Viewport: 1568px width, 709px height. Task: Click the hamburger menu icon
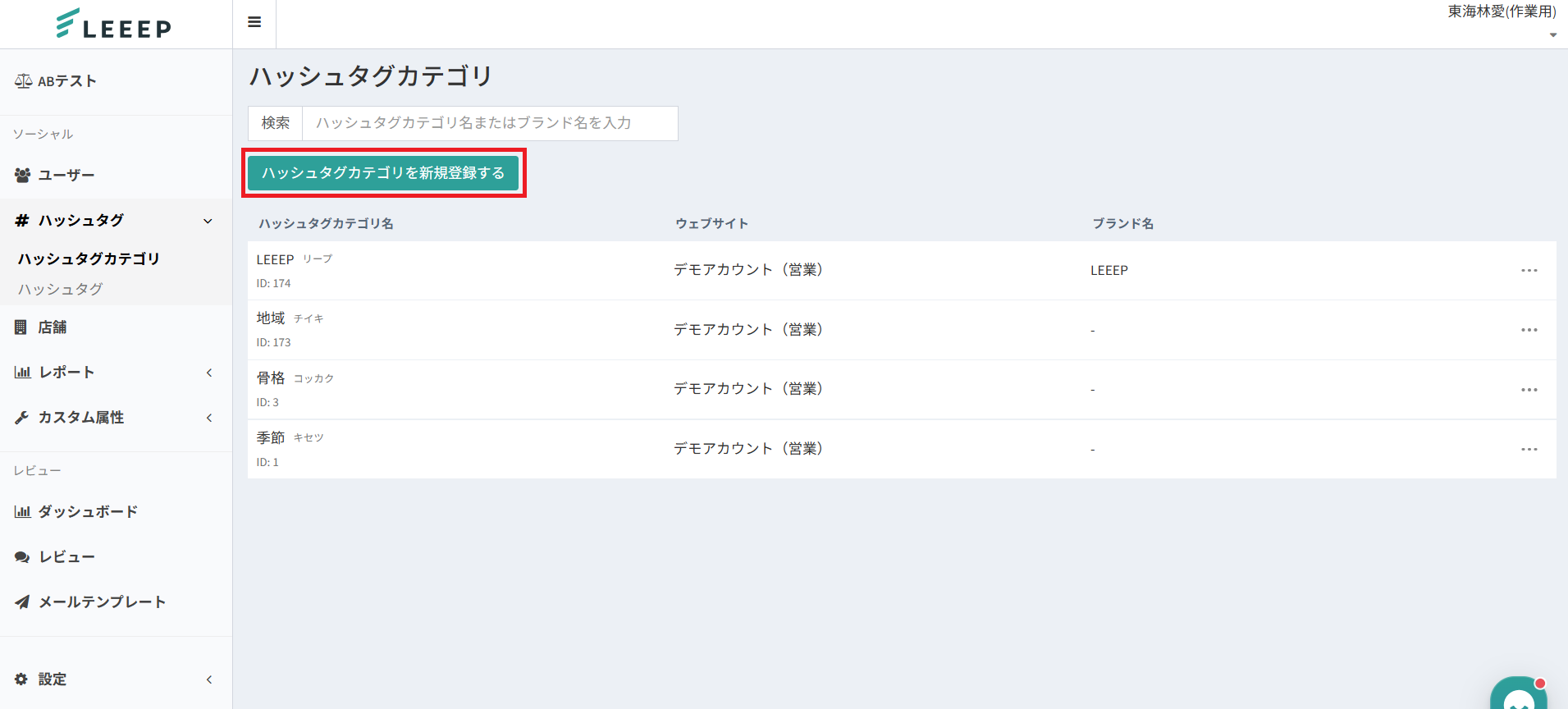254,22
